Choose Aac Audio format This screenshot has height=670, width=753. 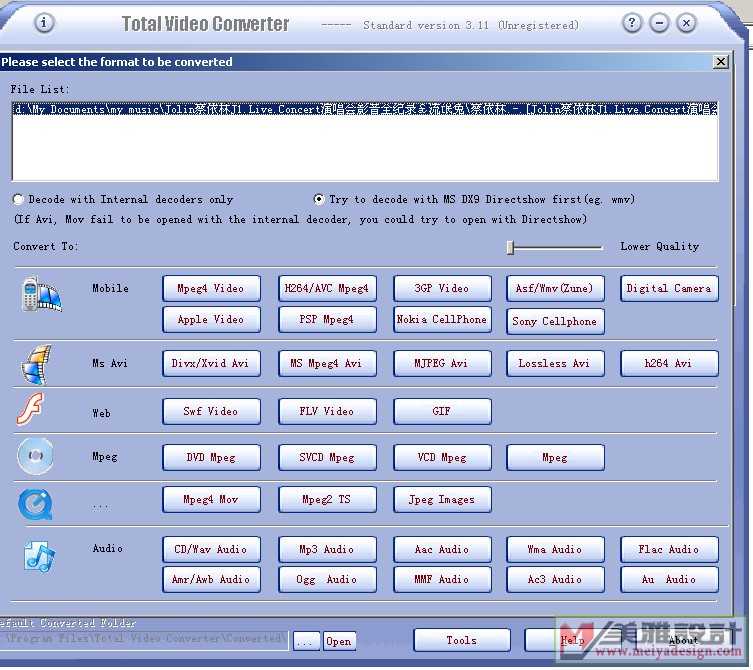point(442,549)
